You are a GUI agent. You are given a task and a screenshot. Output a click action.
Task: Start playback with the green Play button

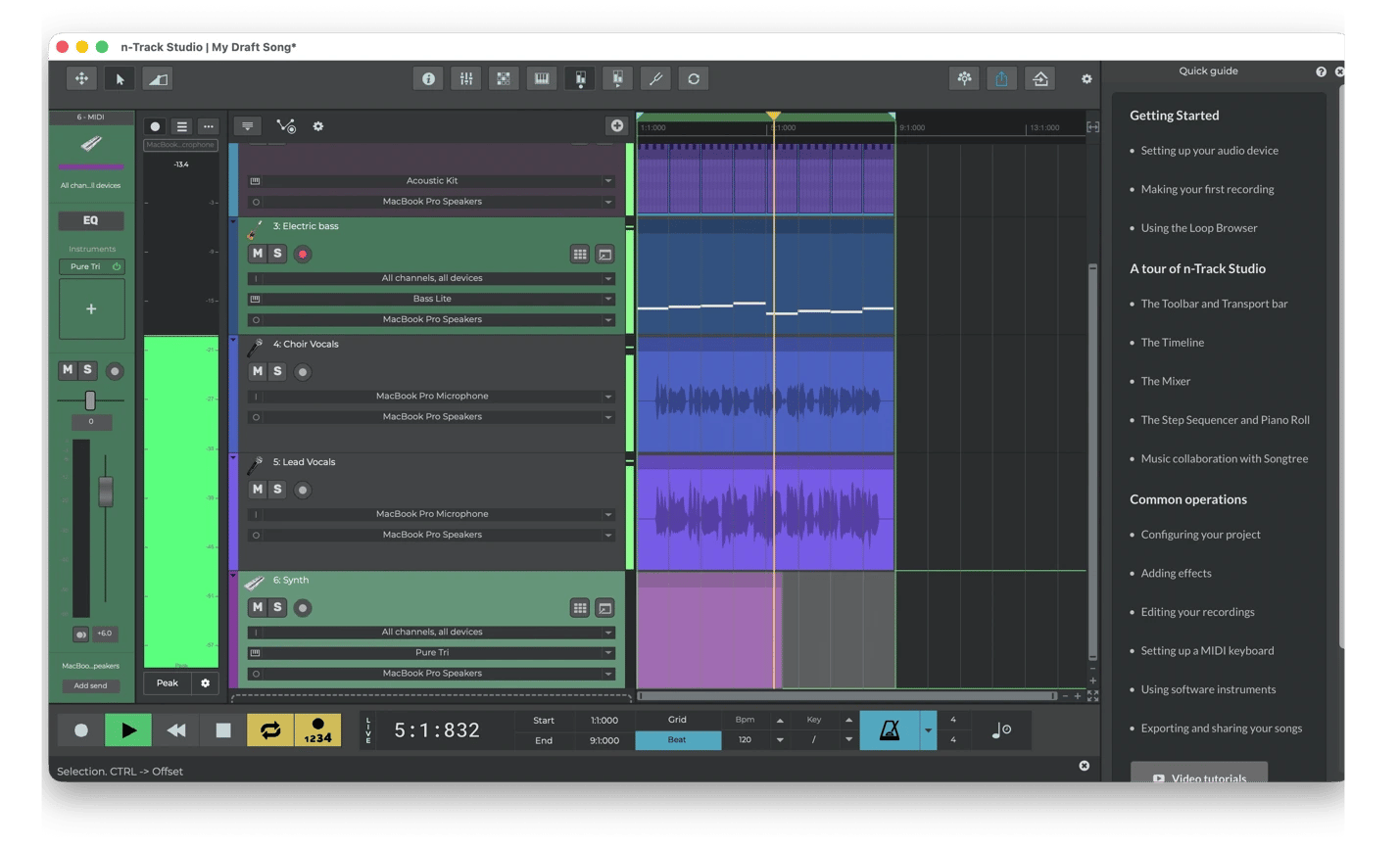click(128, 730)
